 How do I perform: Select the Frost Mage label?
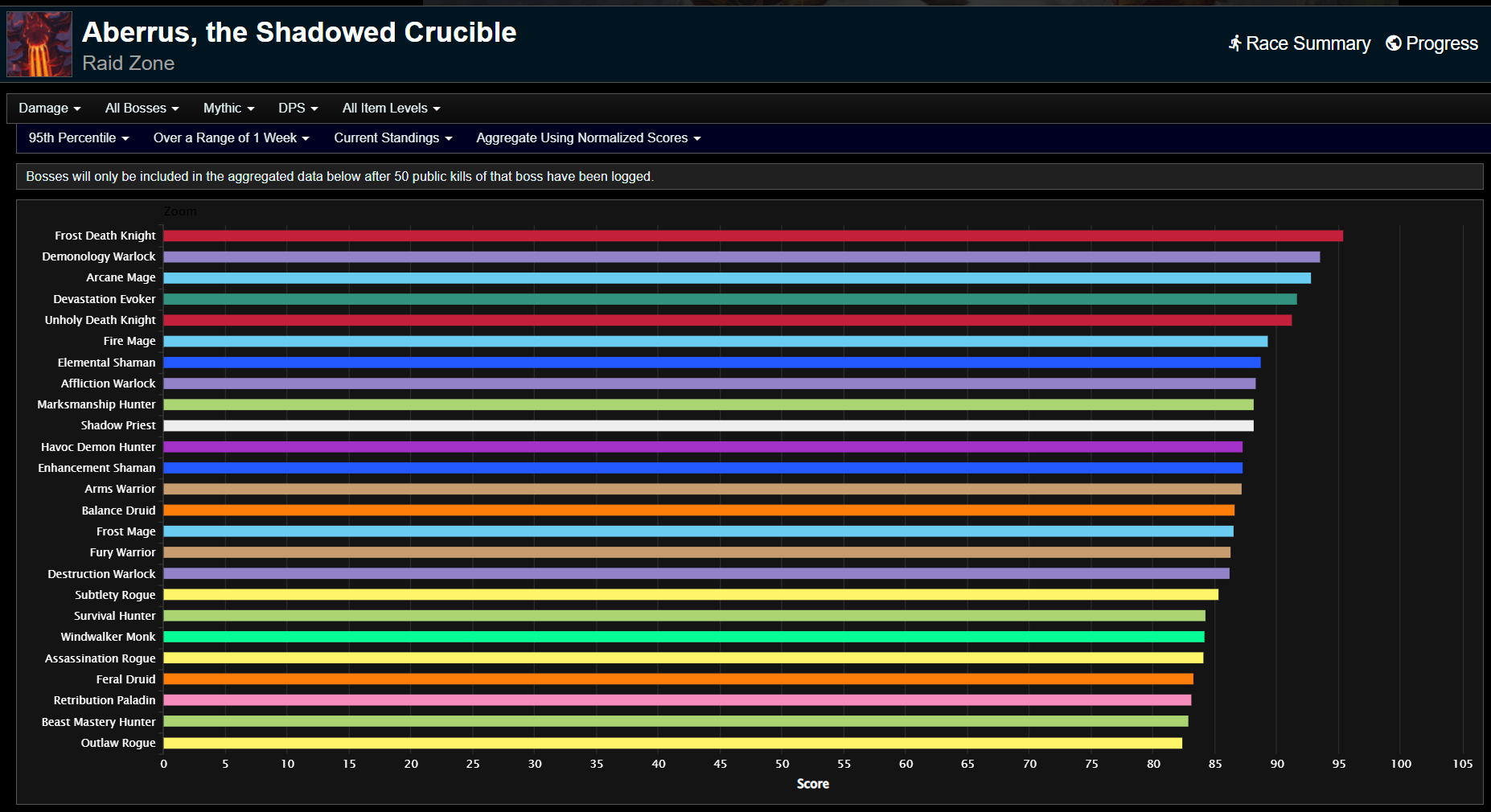click(126, 531)
